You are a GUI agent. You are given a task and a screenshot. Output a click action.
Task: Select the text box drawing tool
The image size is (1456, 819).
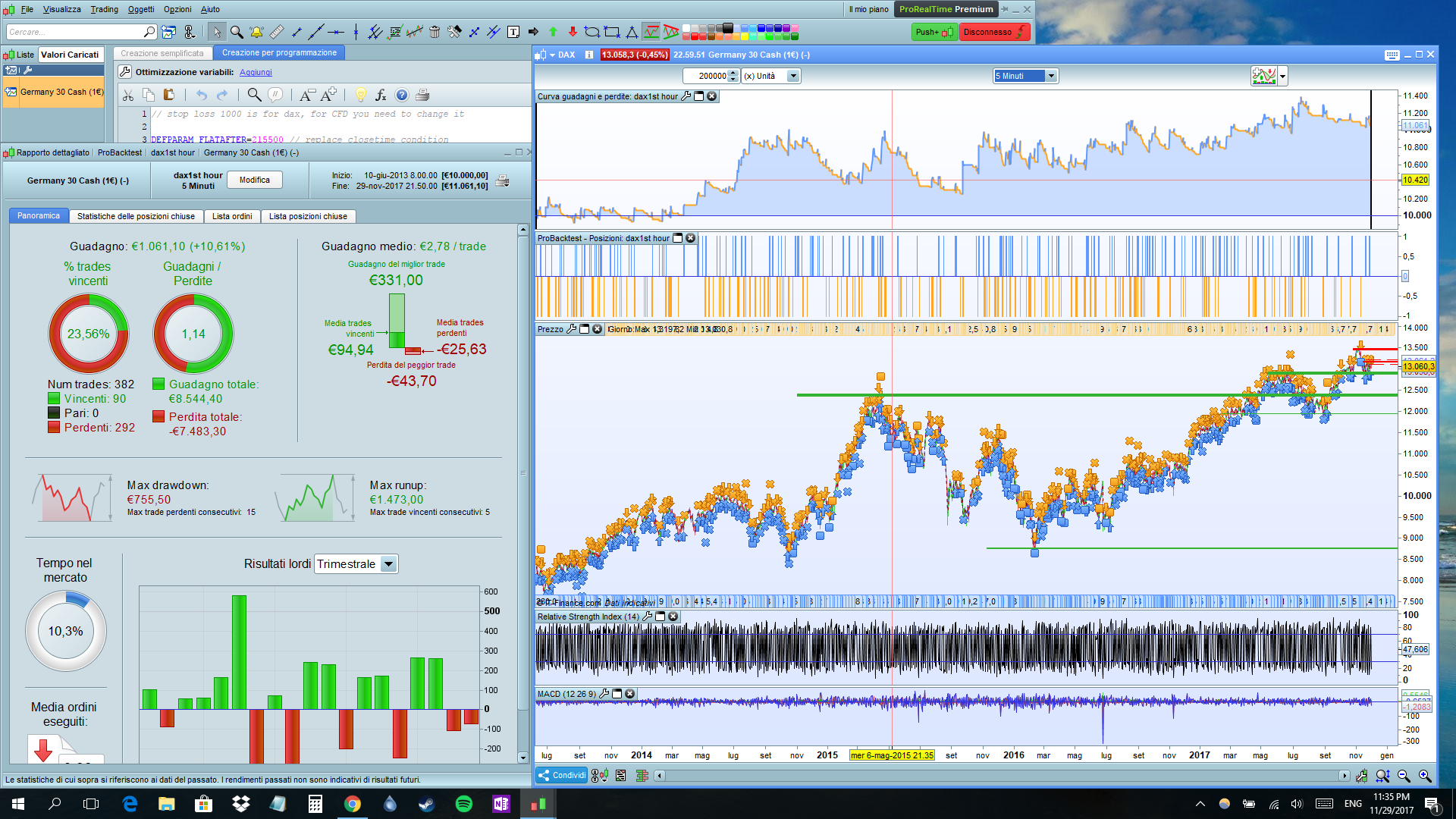click(x=513, y=32)
